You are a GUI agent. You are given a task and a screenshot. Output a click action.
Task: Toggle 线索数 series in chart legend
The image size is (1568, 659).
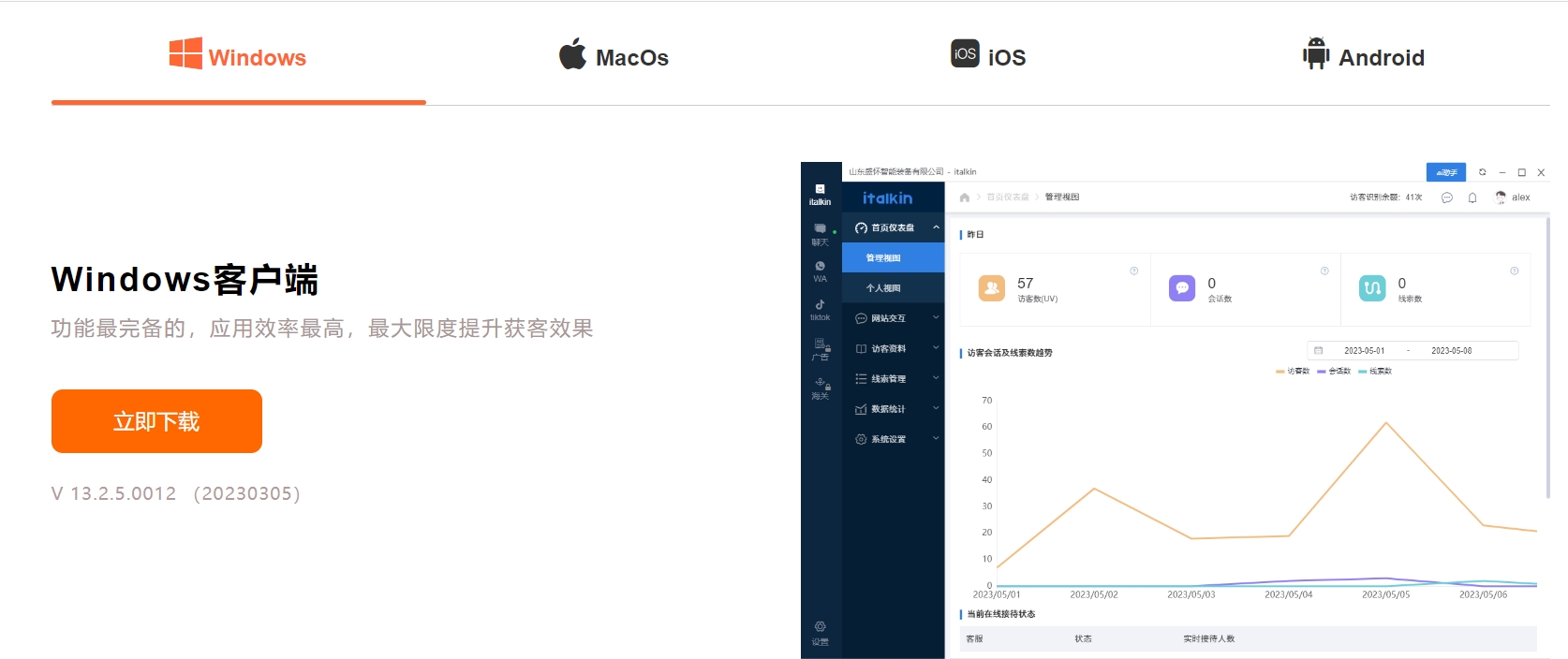[1375, 372]
